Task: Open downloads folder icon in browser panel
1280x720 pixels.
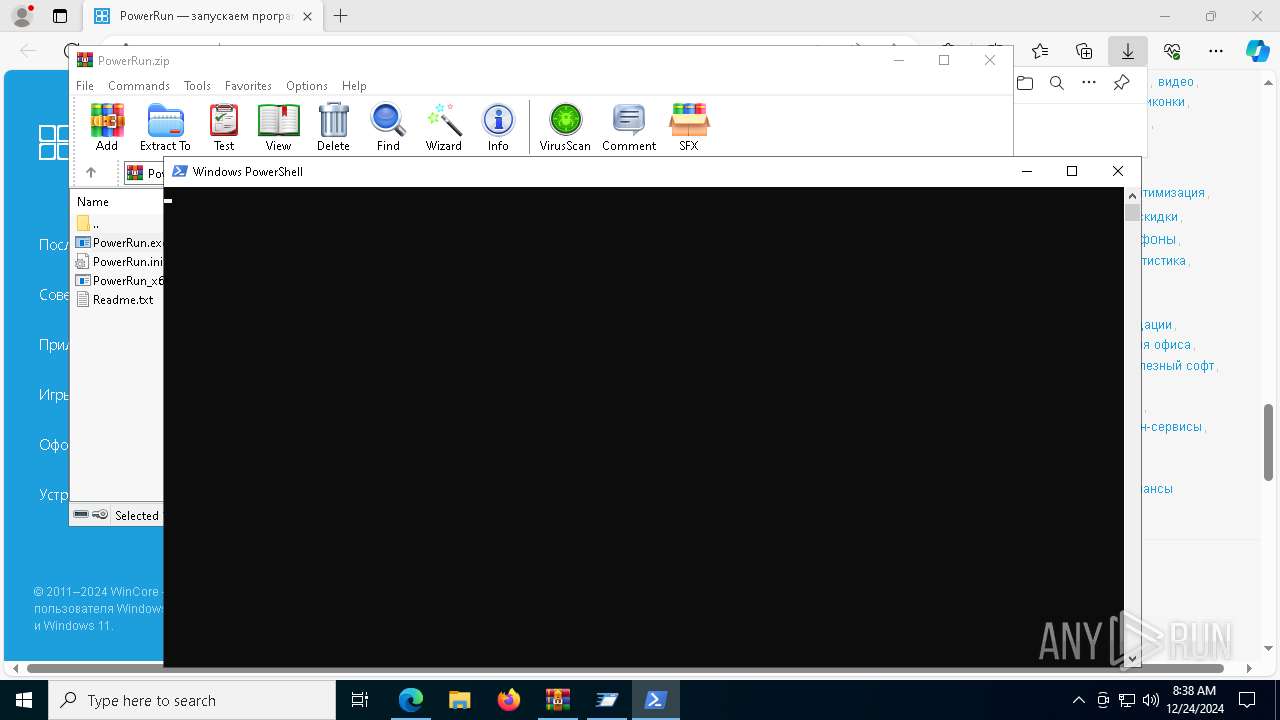Action: coord(1025,83)
